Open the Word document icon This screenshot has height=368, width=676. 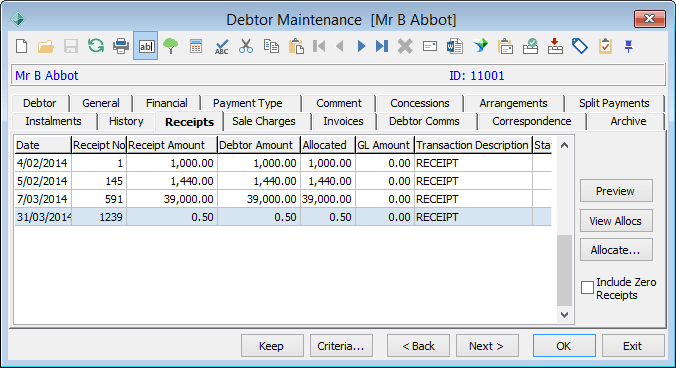pos(455,46)
